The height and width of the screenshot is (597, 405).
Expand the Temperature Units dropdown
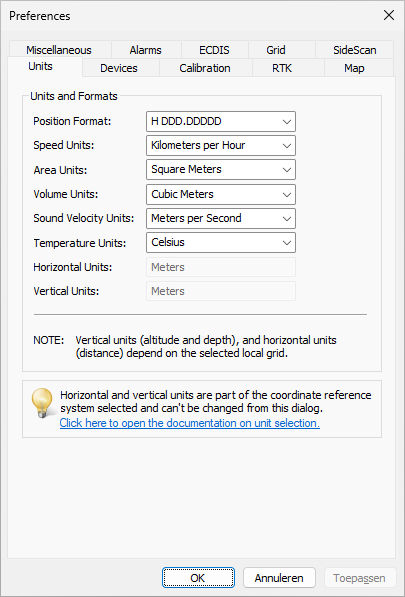pyautogui.click(x=221, y=243)
